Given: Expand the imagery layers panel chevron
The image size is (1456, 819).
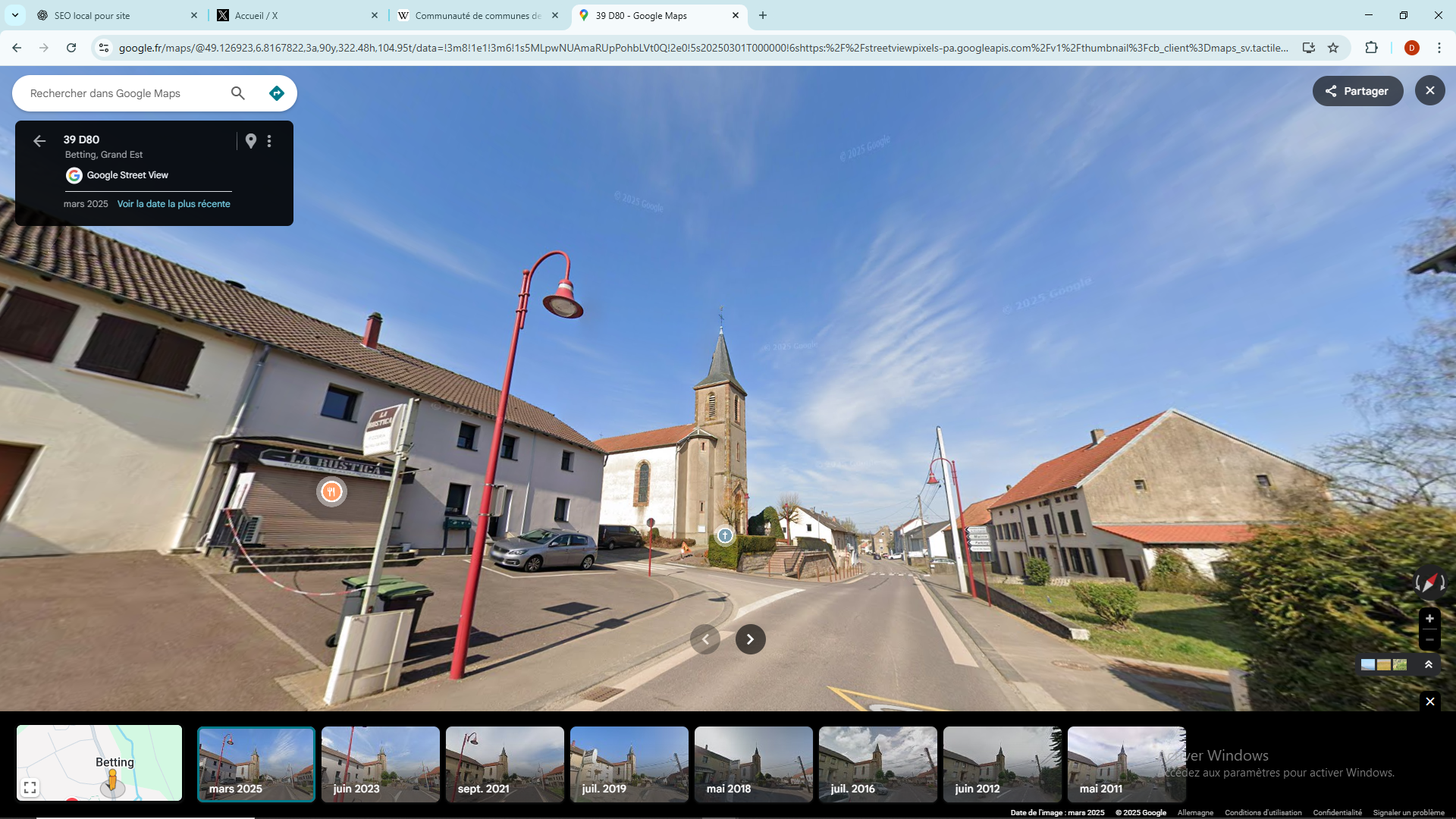Looking at the screenshot, I should (x=1429, y=664).
